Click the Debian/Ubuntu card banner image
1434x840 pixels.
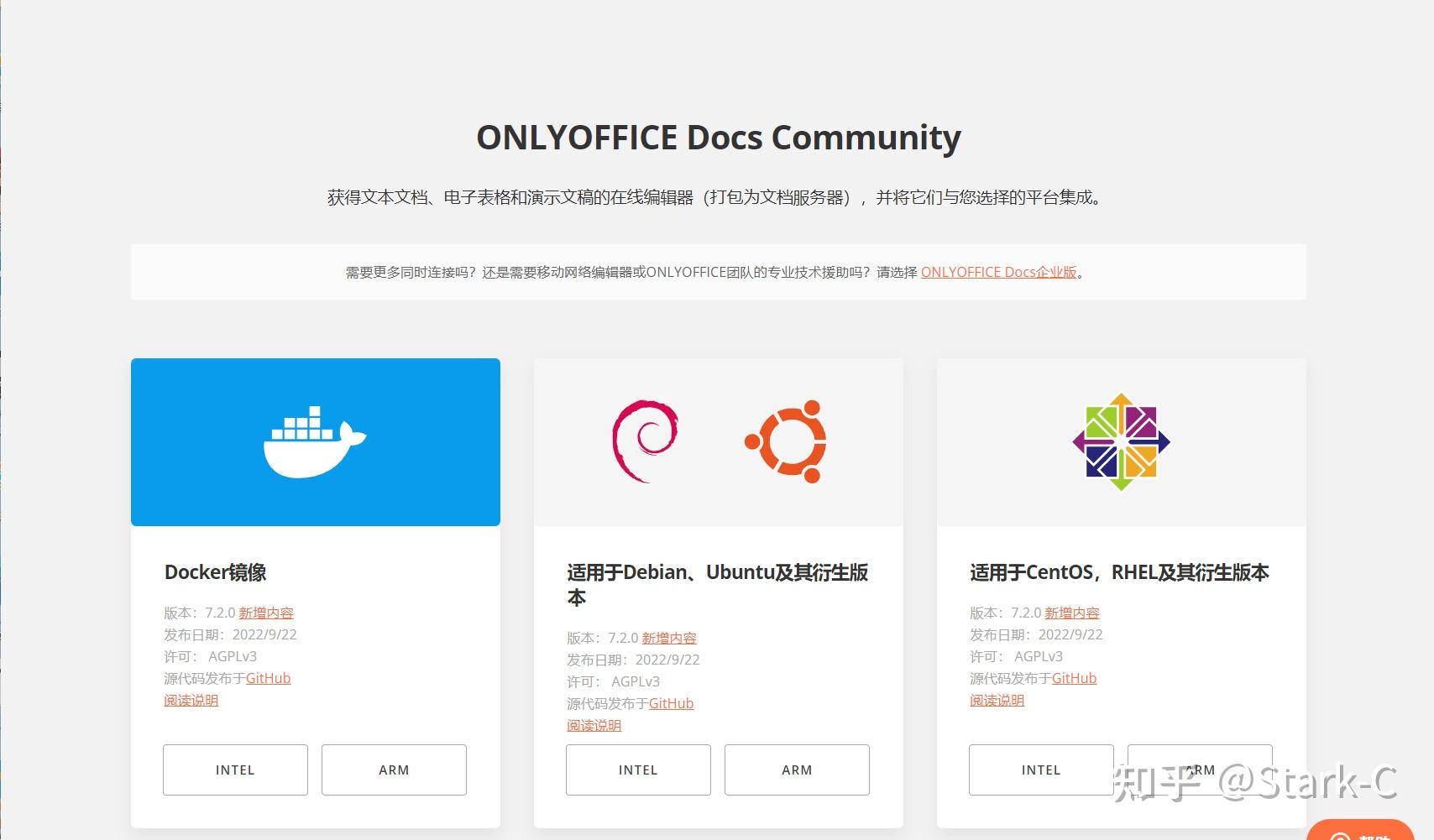pyautogui.click(x=718, y=441)
